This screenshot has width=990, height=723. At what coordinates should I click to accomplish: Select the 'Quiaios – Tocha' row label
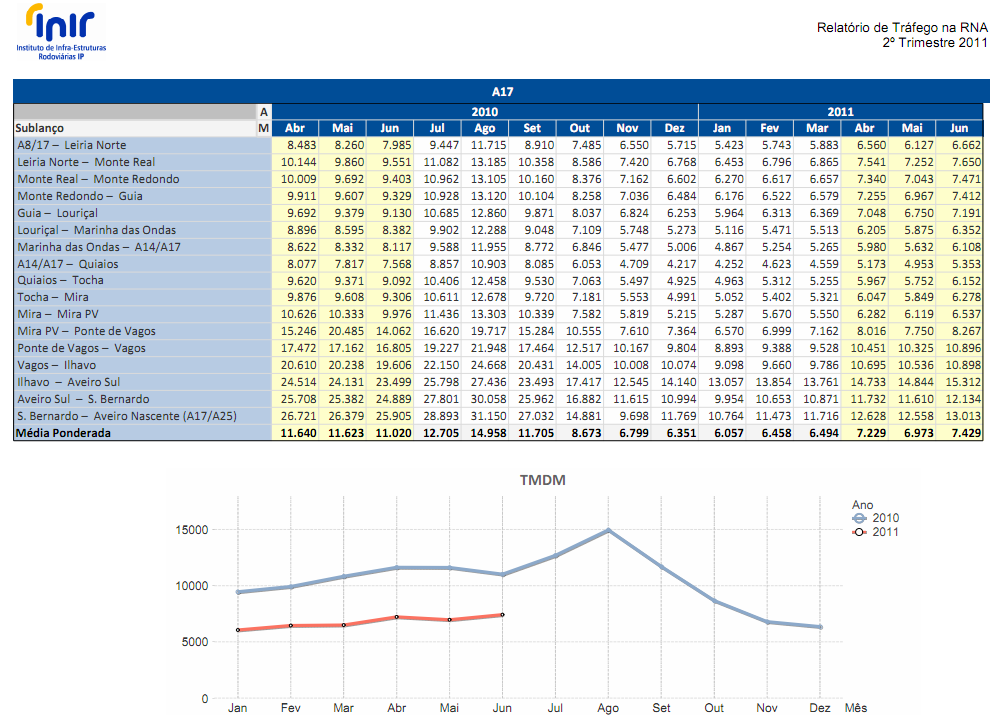coord(60,280)
